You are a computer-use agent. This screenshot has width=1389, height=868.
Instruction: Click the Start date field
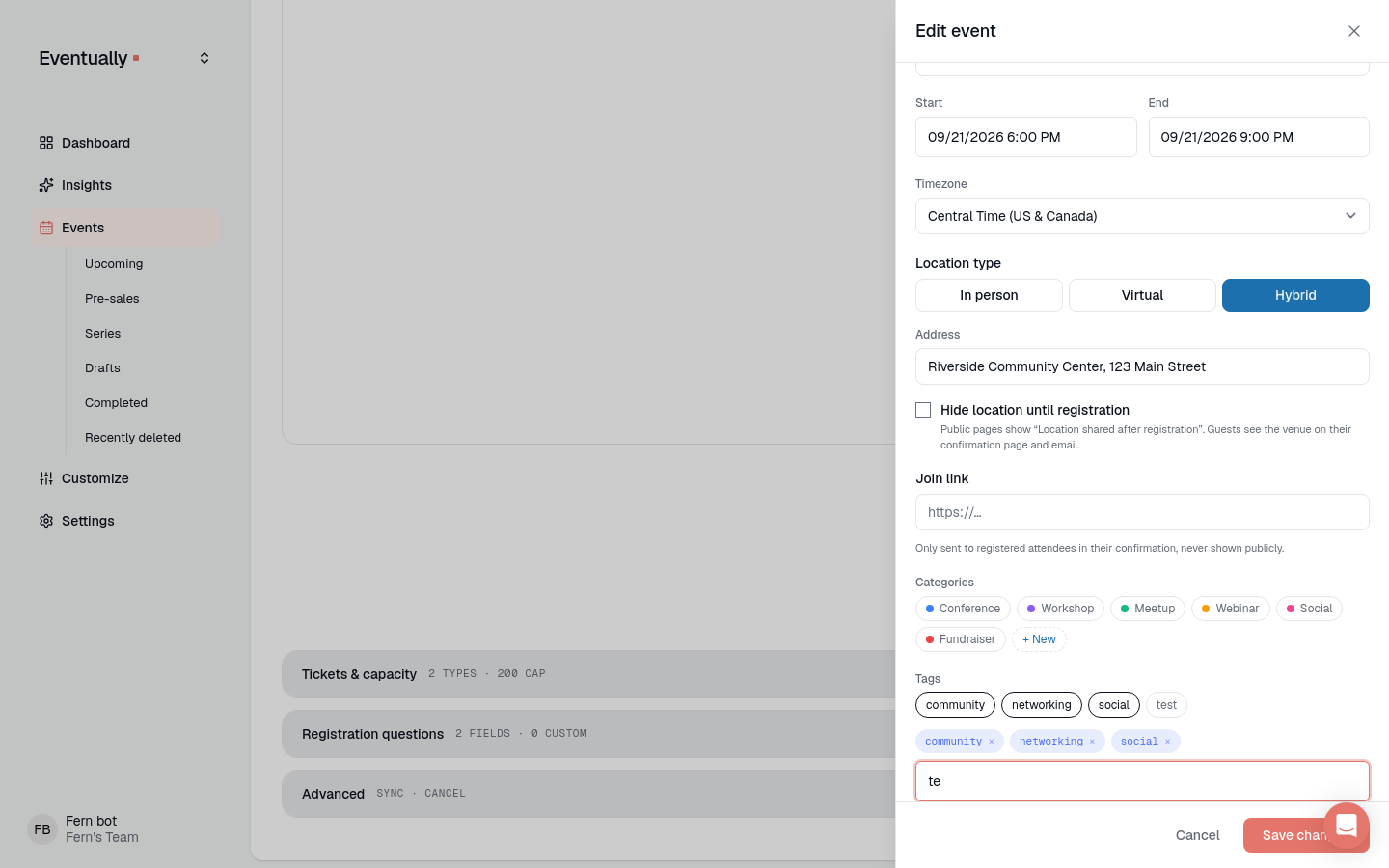point(1025,137)
